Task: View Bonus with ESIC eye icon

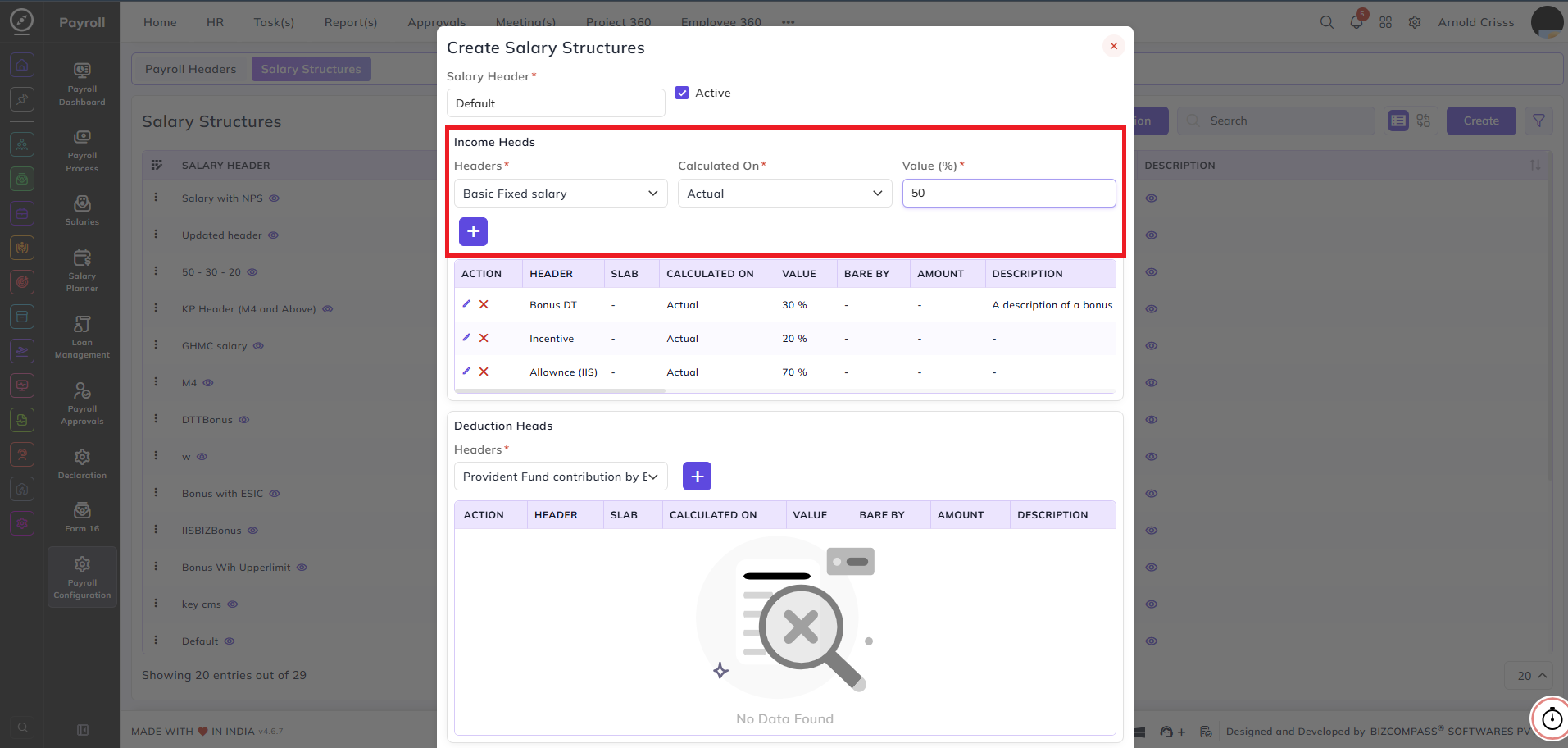Action: [275, 494]
